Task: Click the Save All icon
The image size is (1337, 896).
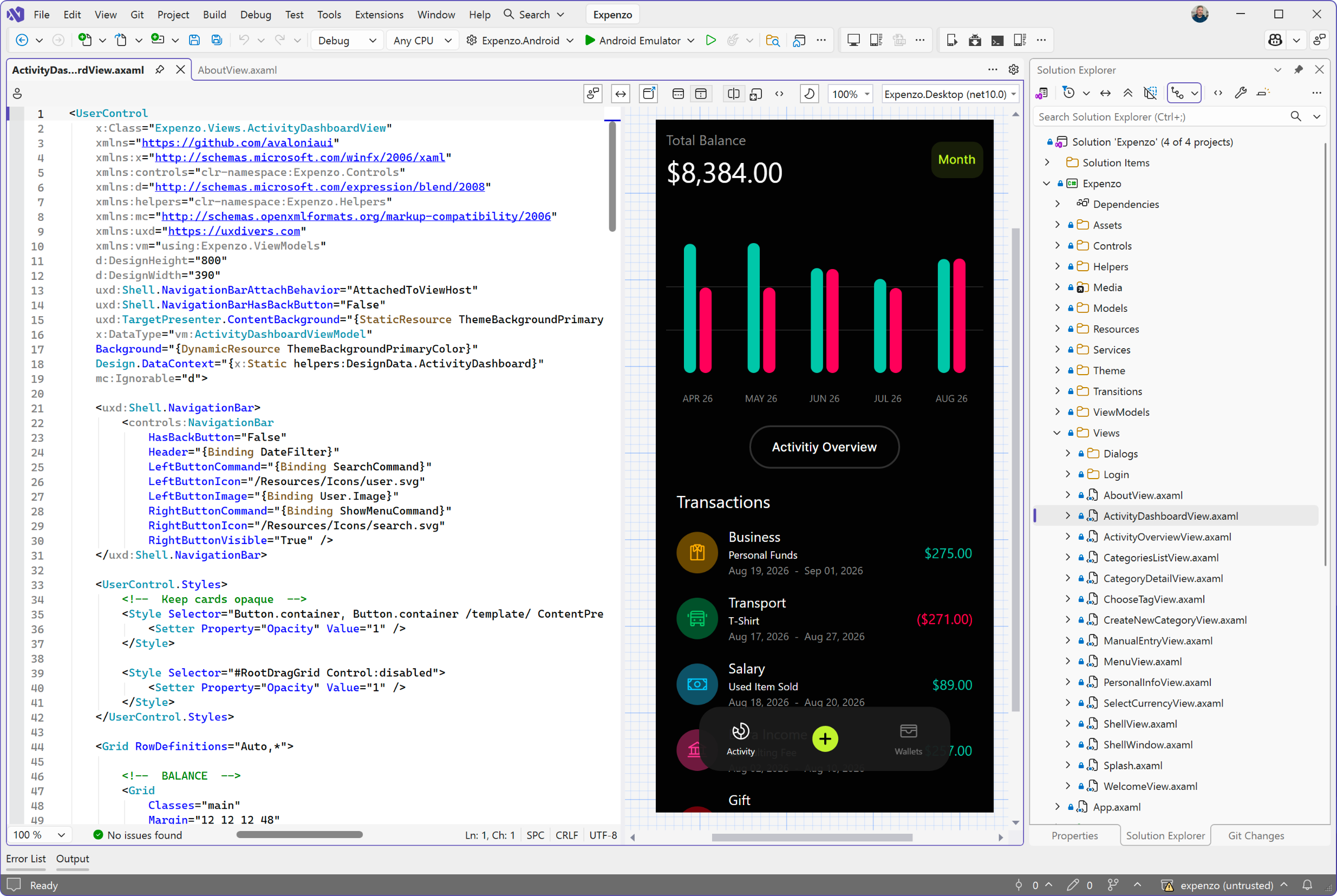Action: [217, 40]
